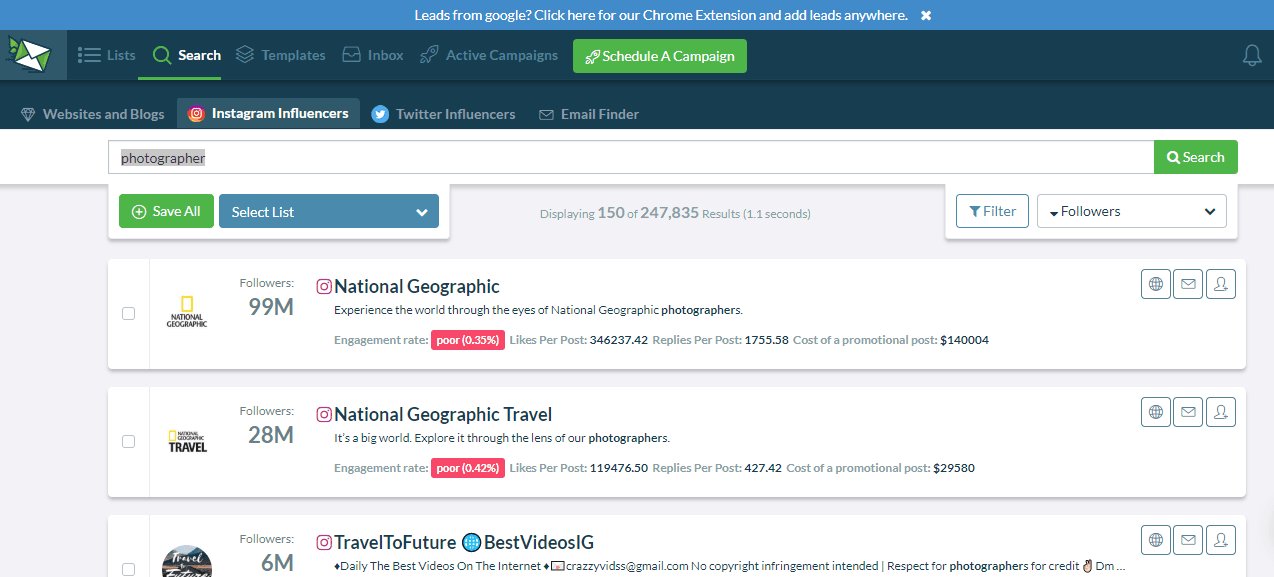This screenshot has height=577, width=1274.
Task: Select the National Geographic Travel checkbox
Action: pyautogui.click(x=128, y=441)
